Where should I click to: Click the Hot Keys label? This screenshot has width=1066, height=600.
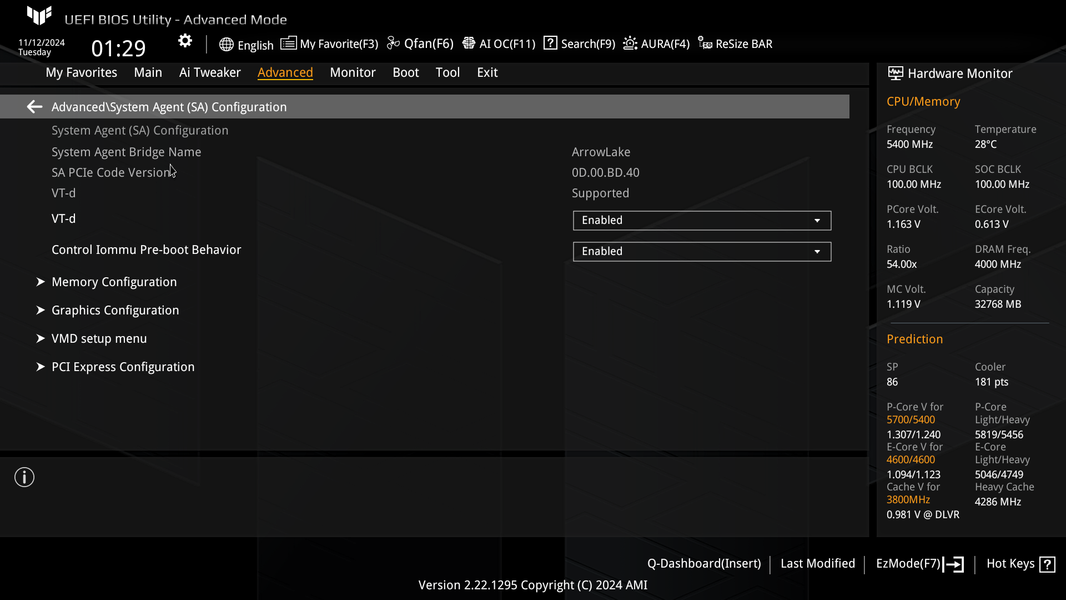[x=1010, y=563]
